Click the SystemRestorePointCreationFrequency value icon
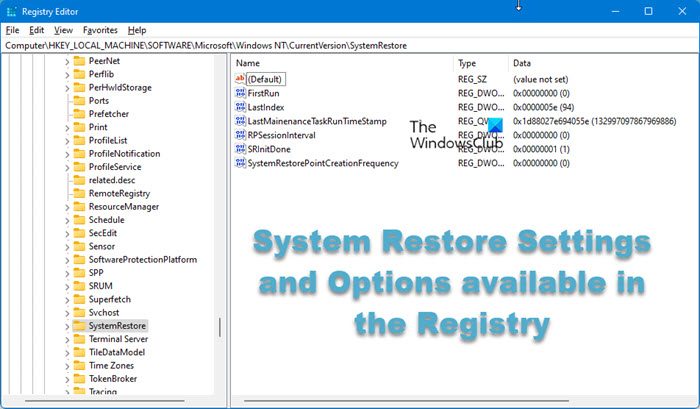Image resolution: width=700 pixels, height=409 pixels. pyautogui.click(x=240, y=163)
